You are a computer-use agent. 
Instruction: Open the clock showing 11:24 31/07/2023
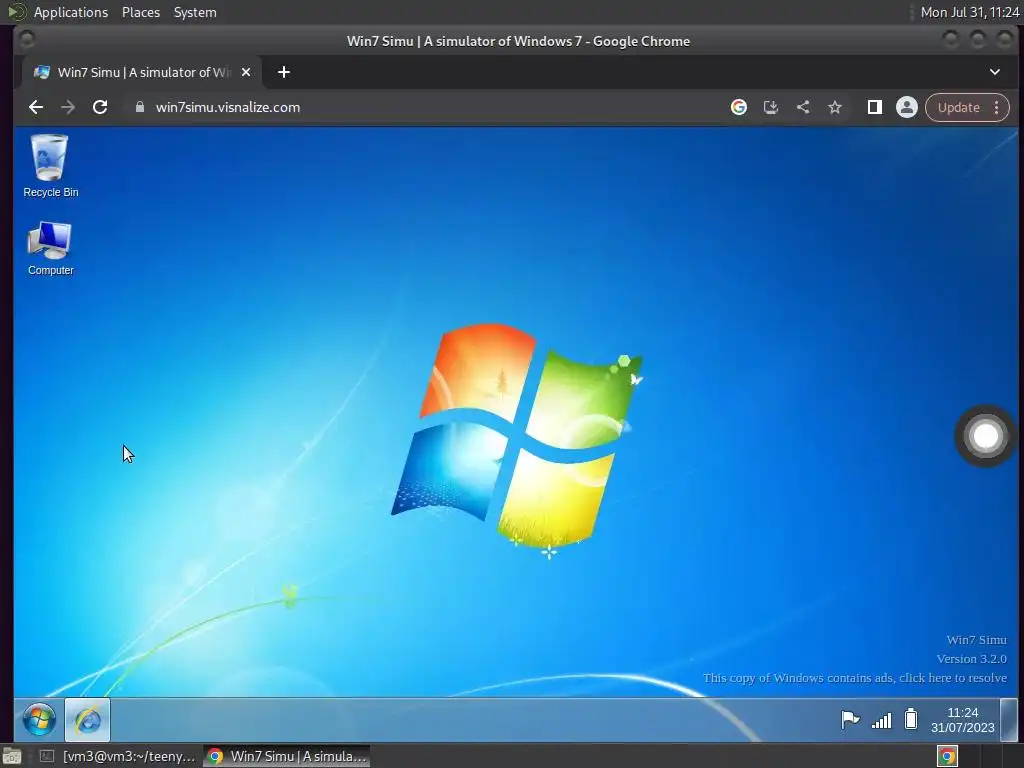point(963,720)
